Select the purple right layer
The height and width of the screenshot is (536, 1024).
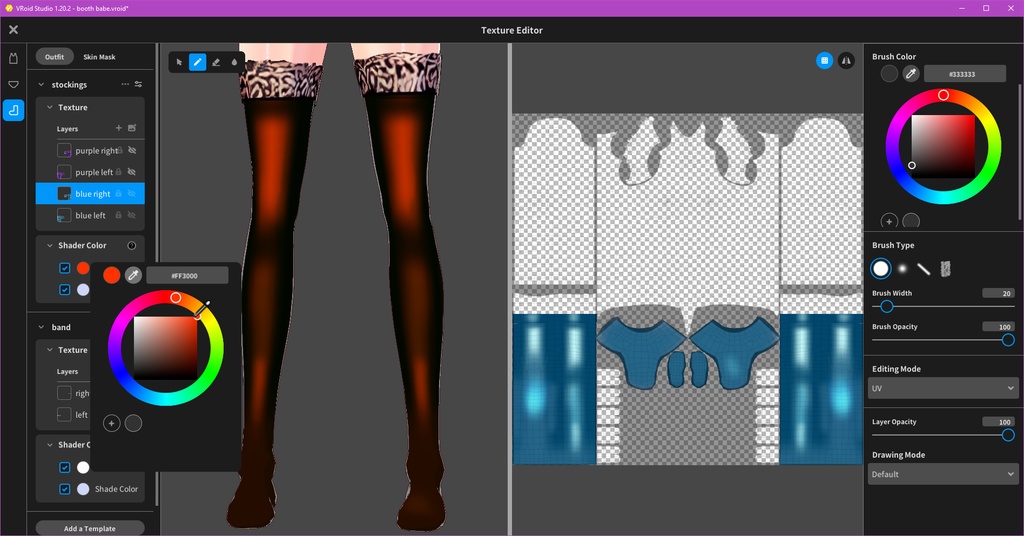click(x=90, y=151)
